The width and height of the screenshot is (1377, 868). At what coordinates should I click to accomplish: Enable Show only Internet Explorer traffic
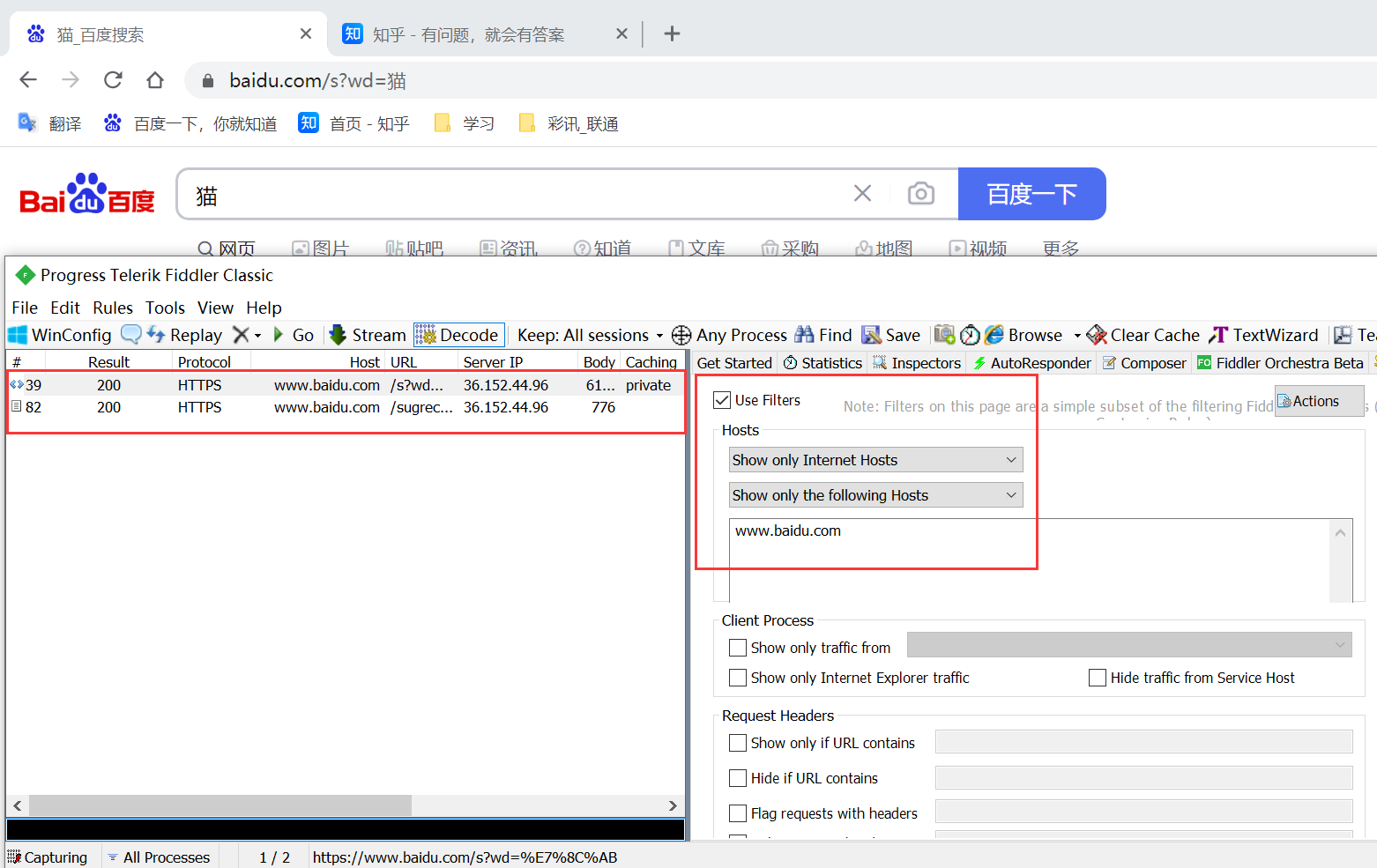click(x=738, y=678)
